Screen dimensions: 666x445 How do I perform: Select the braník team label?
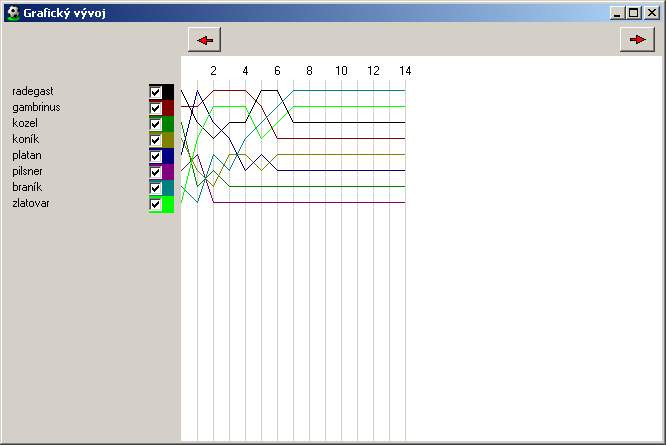coord(27,187)
